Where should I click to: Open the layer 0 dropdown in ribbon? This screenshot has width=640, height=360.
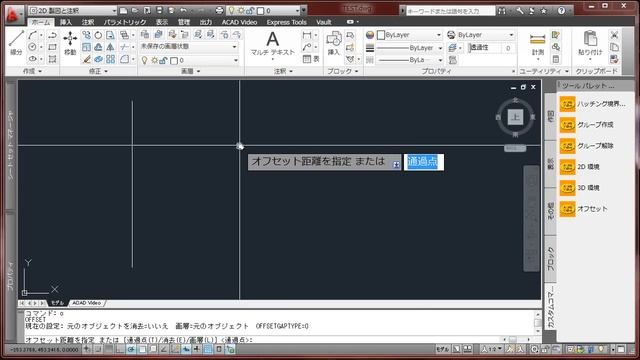(189, 60)
